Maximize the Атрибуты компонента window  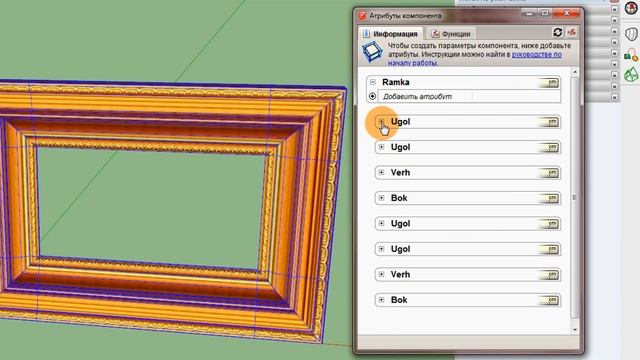(545, 13)
